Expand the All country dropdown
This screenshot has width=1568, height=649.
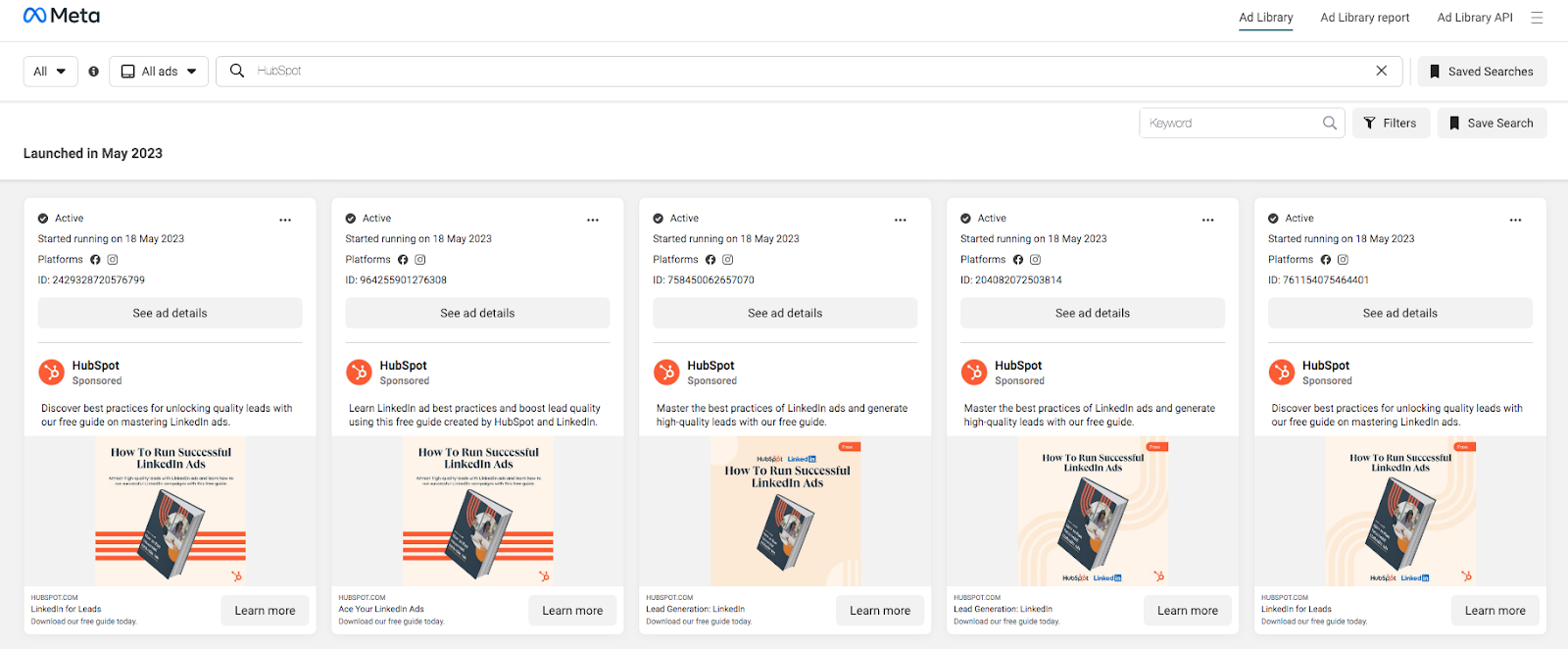click(x=50, y=72)
